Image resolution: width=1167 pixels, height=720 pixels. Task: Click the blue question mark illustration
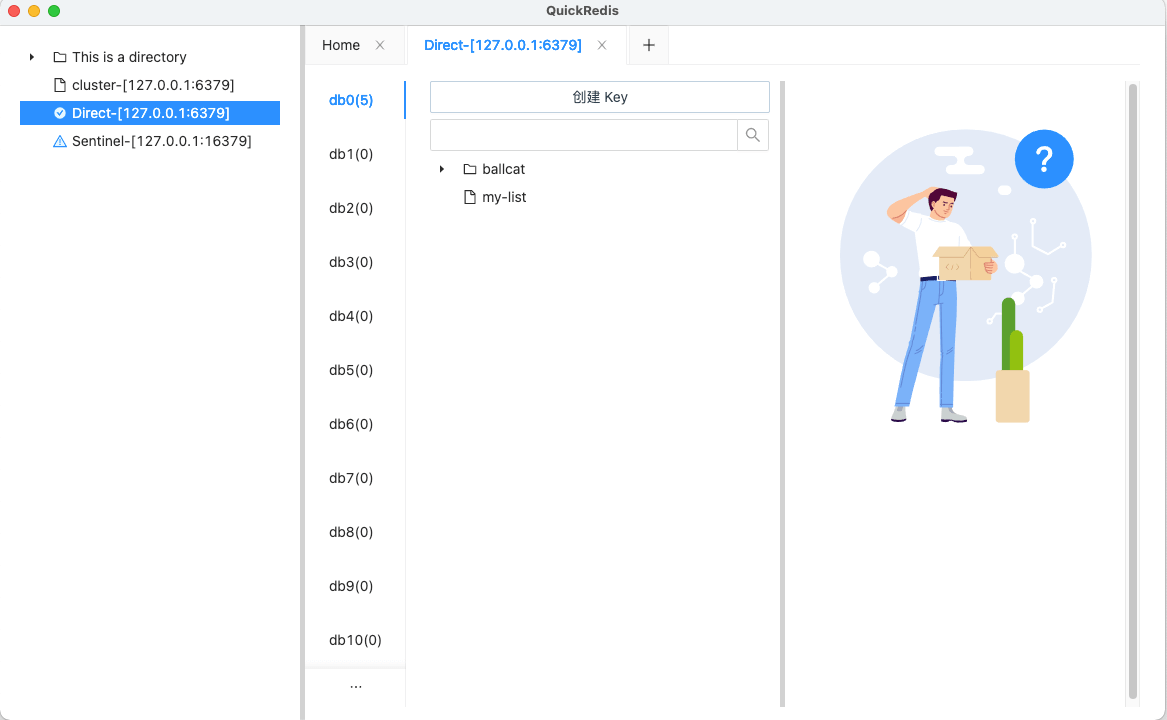(1043, 159)
